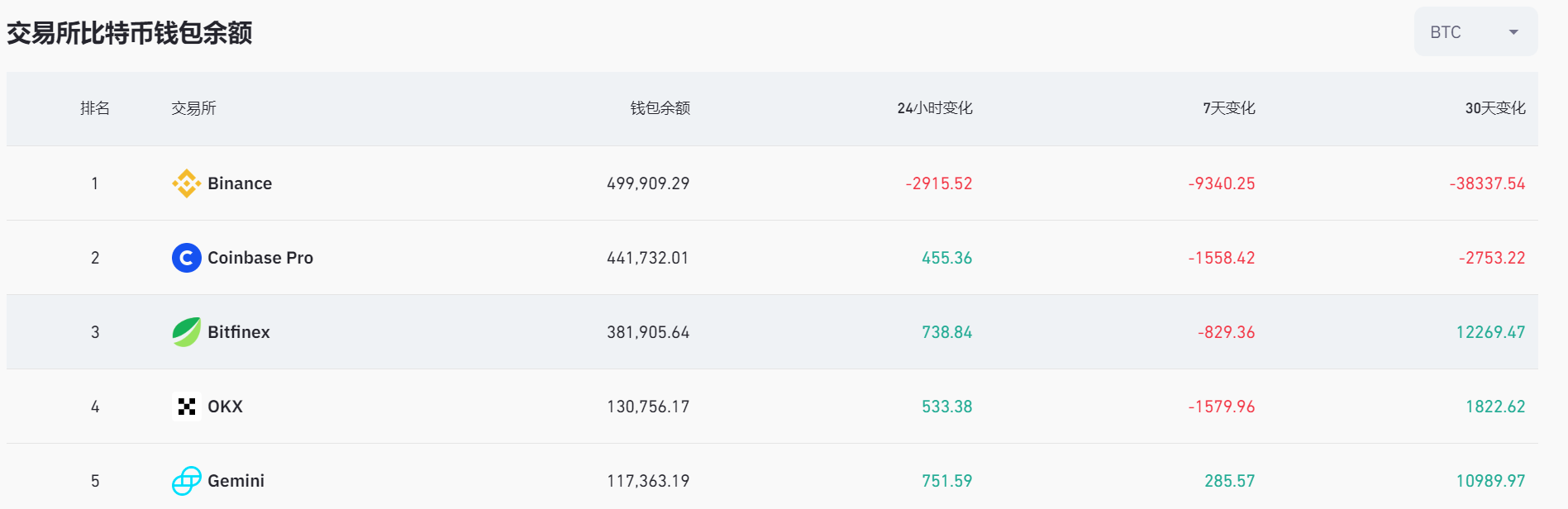1568x509 pixels.
Task: Sort by 排名 column header
Action: click(x=95, y=108)
